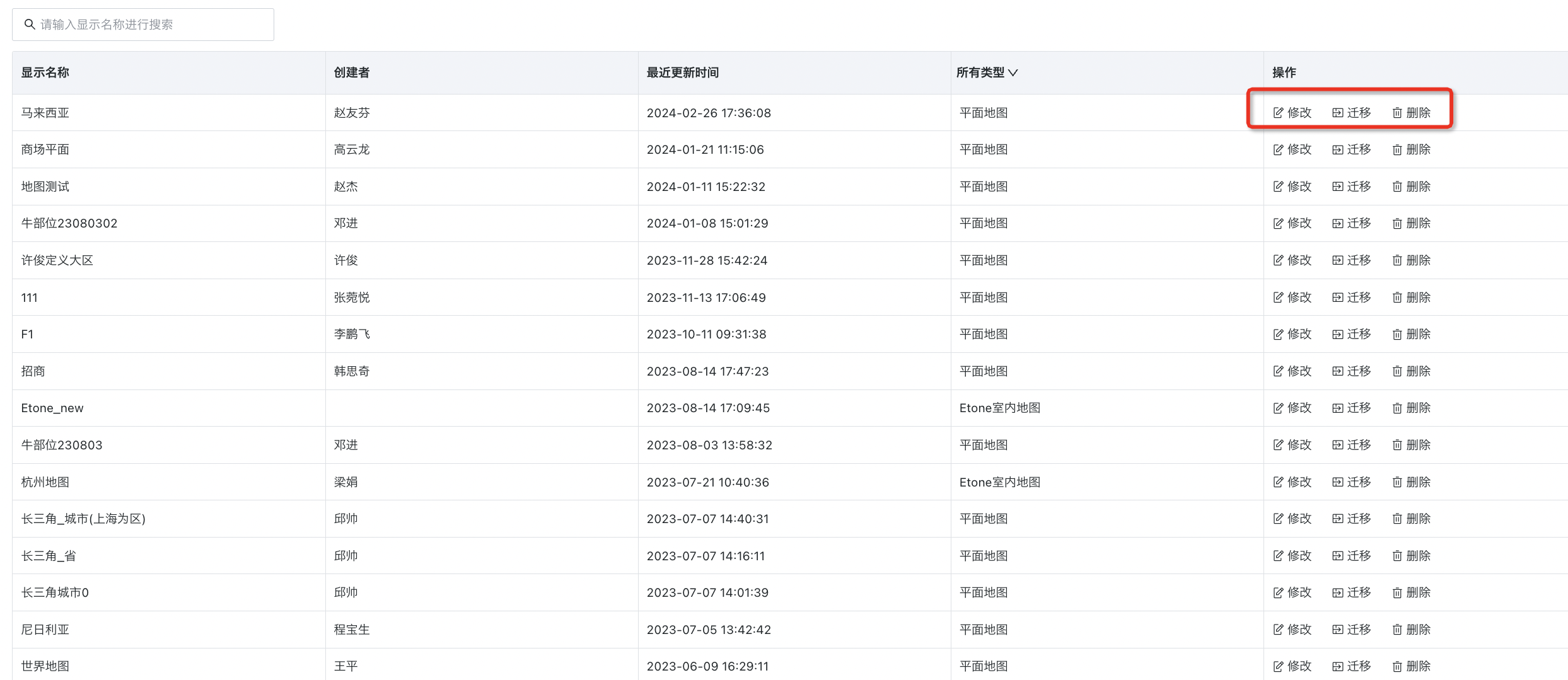Click 修改 for 许俊定义大区
Viewport: 1568px width, 680px height.
point(1292,260)
